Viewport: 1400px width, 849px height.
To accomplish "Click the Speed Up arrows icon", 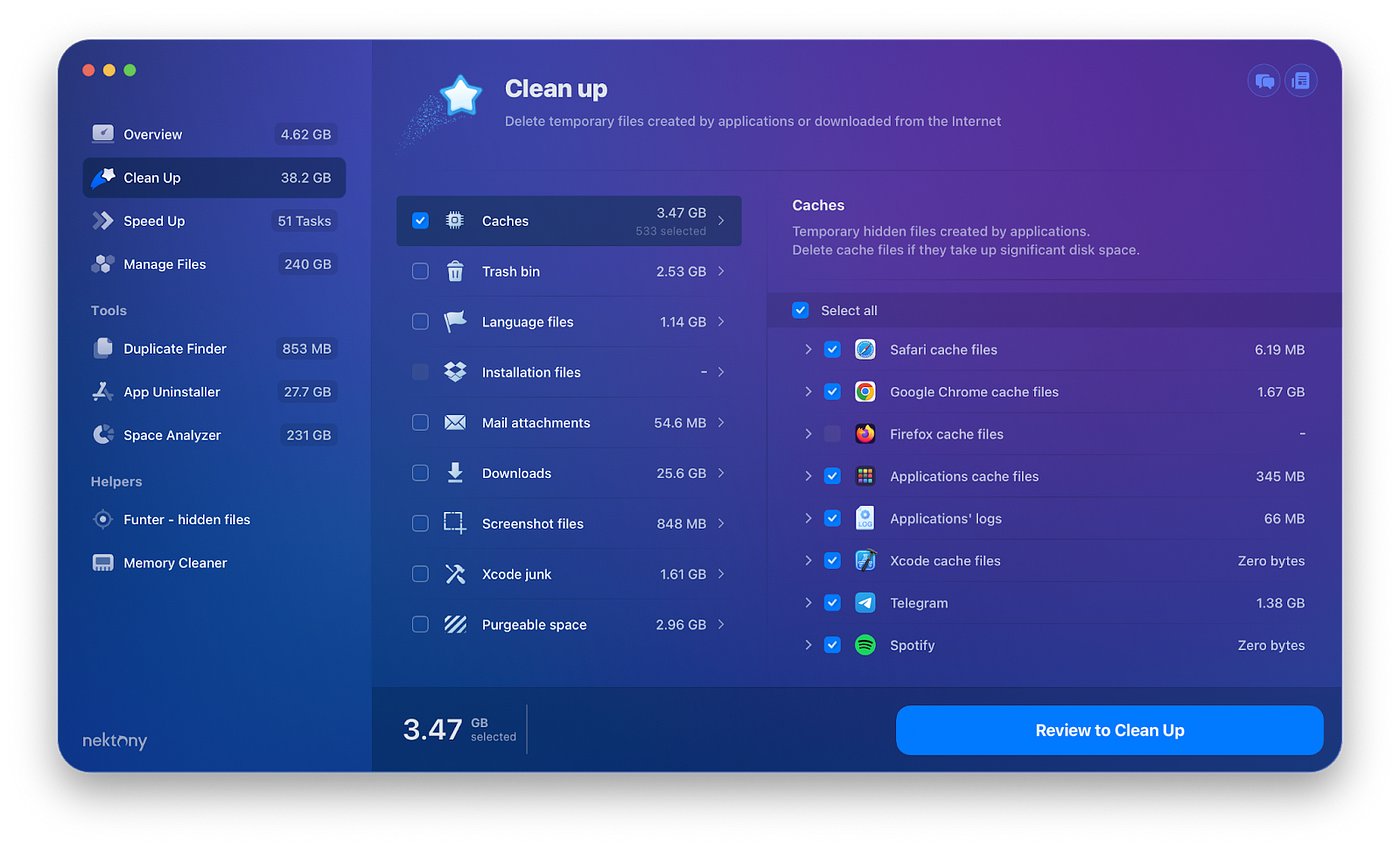I will (x=103, y=221).
